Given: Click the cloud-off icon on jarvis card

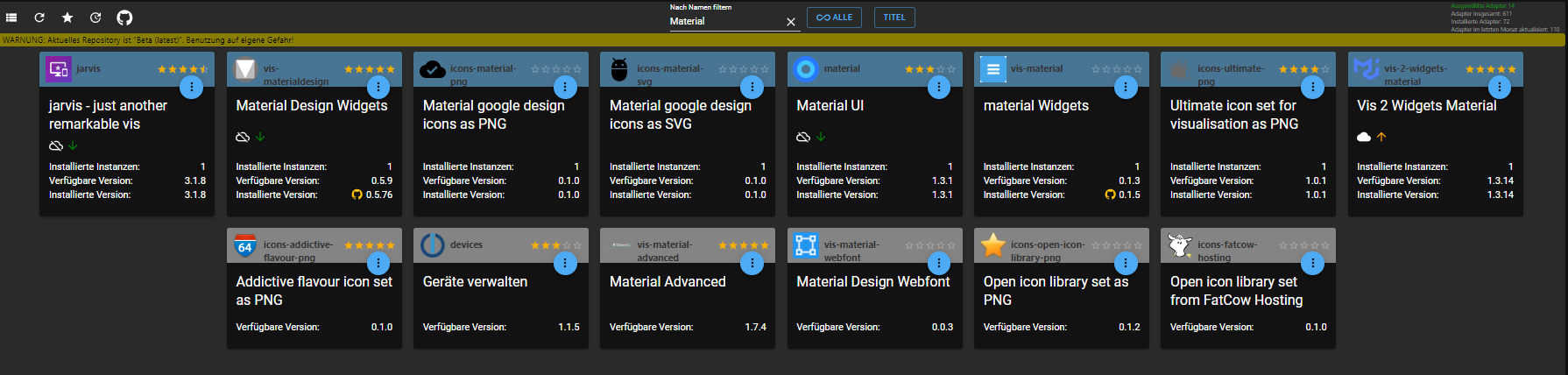Looking at the screenshot, I should pyautogui.click(x=56, y=145).
